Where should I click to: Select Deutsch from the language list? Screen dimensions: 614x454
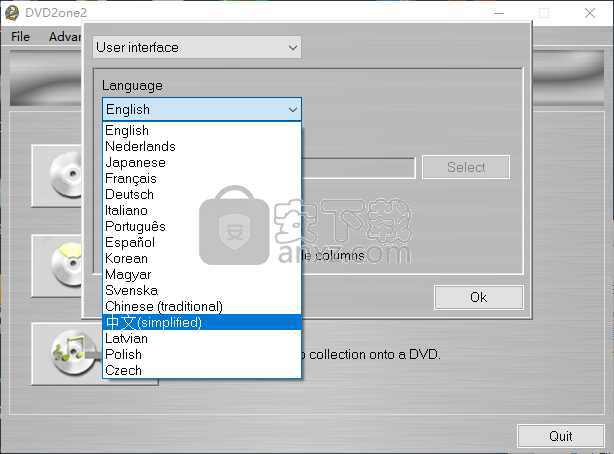point(202,195)
